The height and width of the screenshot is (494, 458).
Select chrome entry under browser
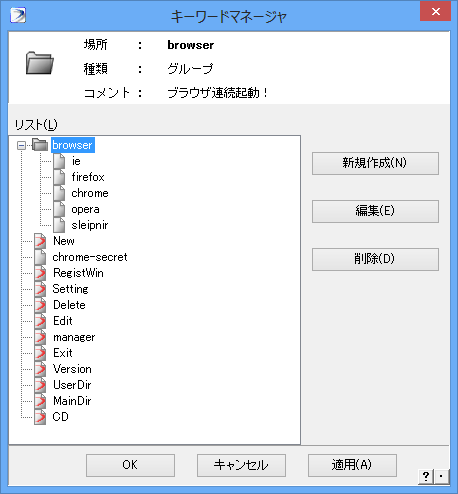[90, 193]
